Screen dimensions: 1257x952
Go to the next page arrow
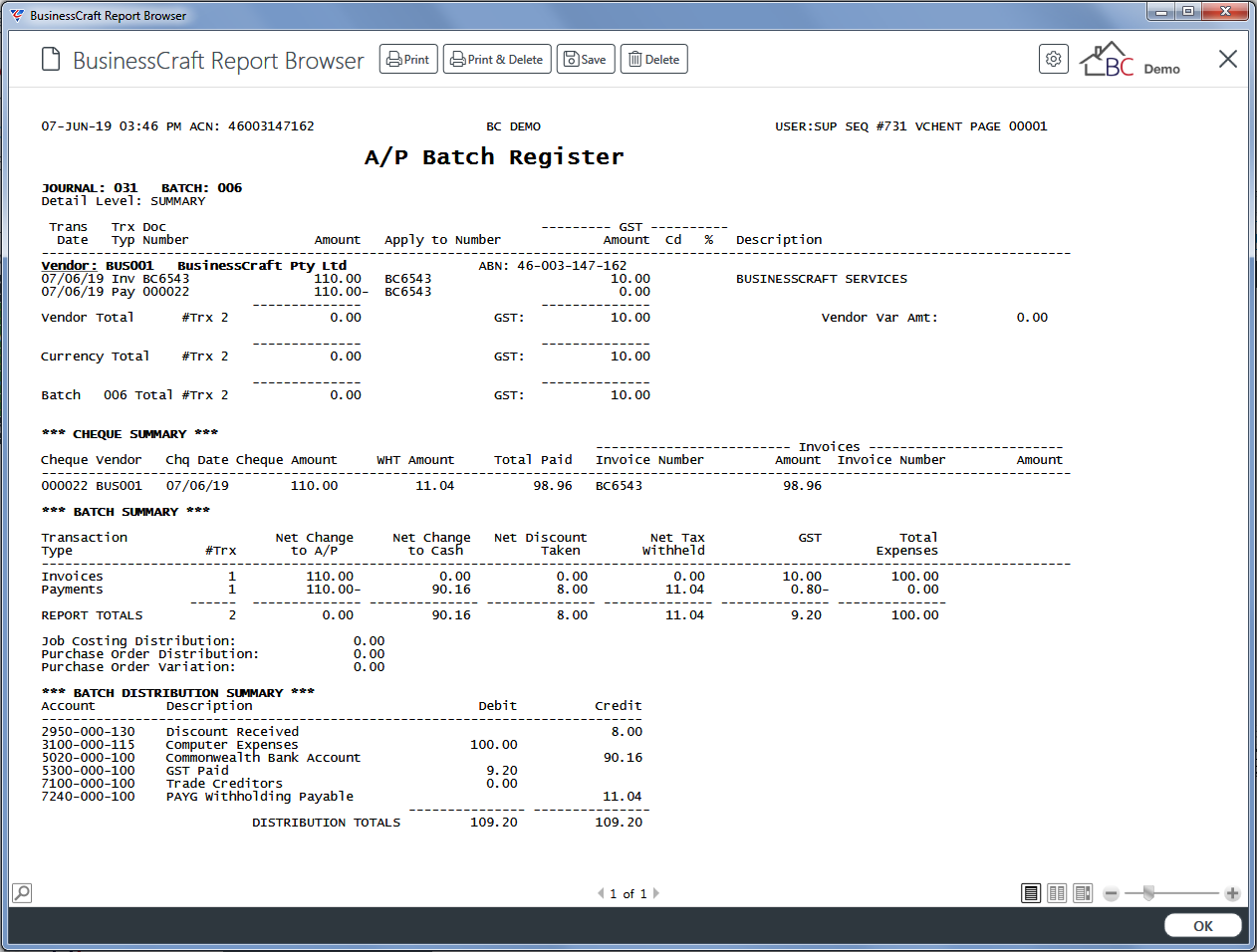(655, 893)
